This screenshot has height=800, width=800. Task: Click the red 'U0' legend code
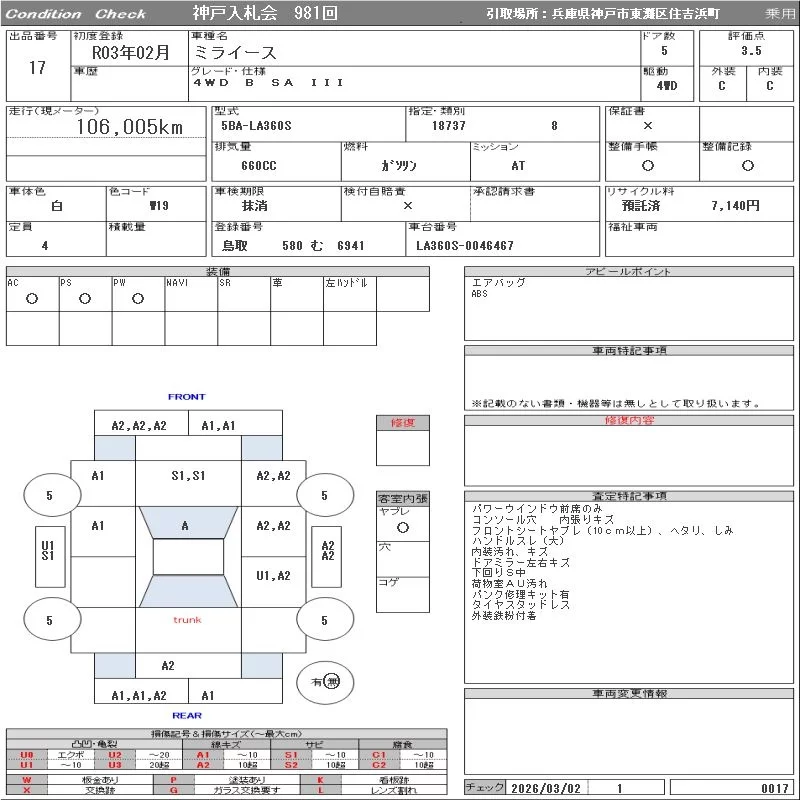(x=27, y=755)
